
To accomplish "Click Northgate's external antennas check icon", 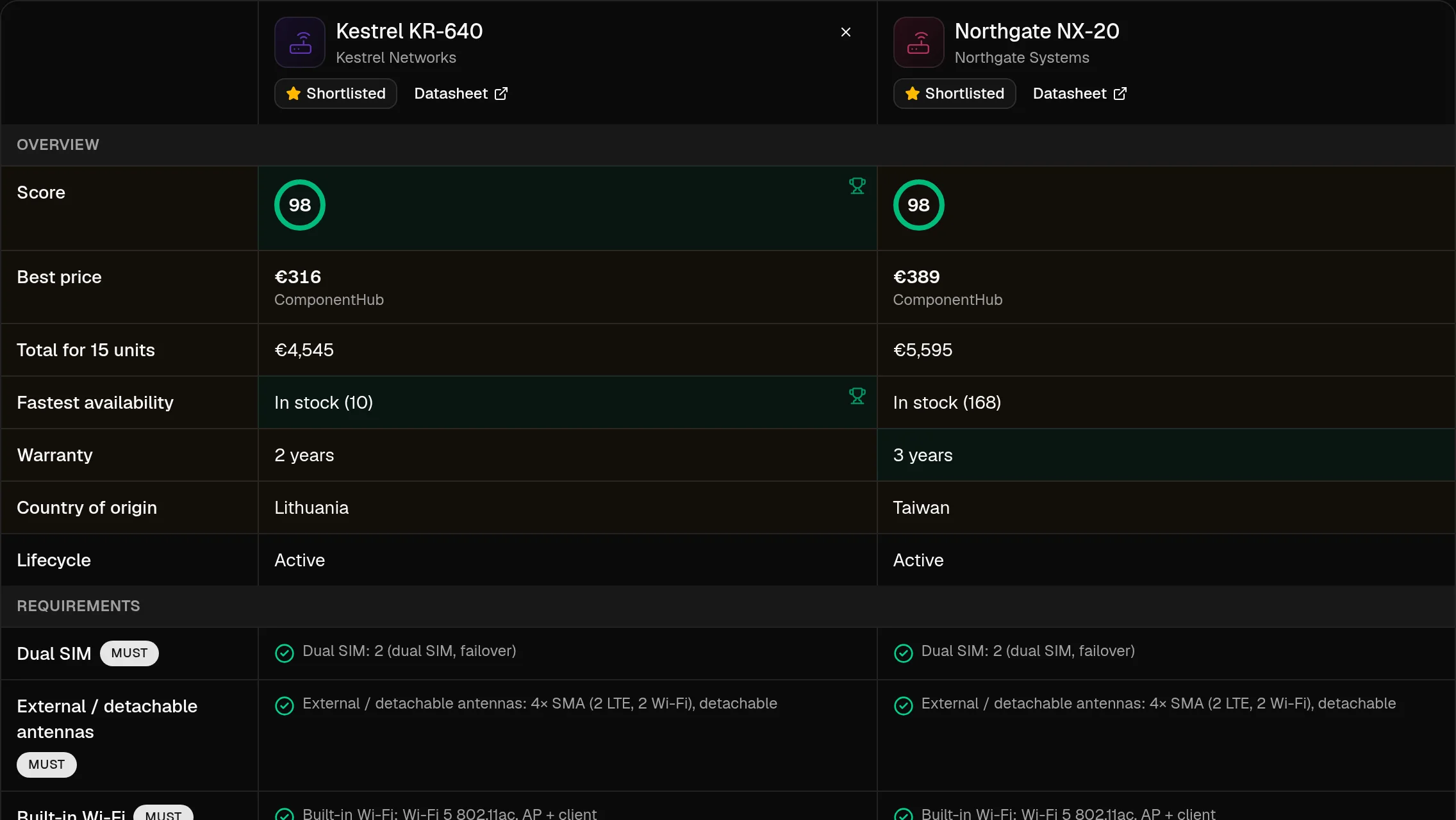I will click(903, 705).
